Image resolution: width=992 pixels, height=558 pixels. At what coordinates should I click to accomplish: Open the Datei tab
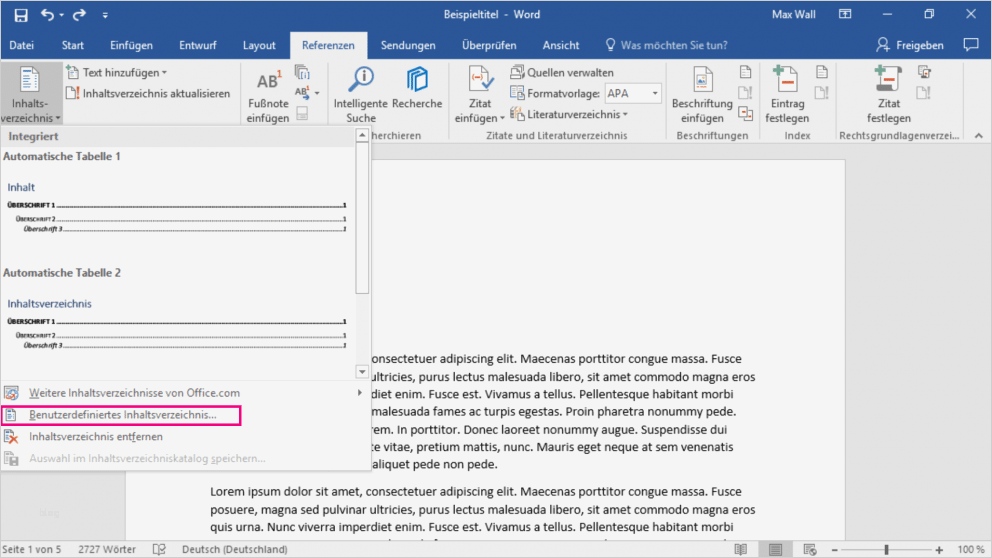click(22, 45)
